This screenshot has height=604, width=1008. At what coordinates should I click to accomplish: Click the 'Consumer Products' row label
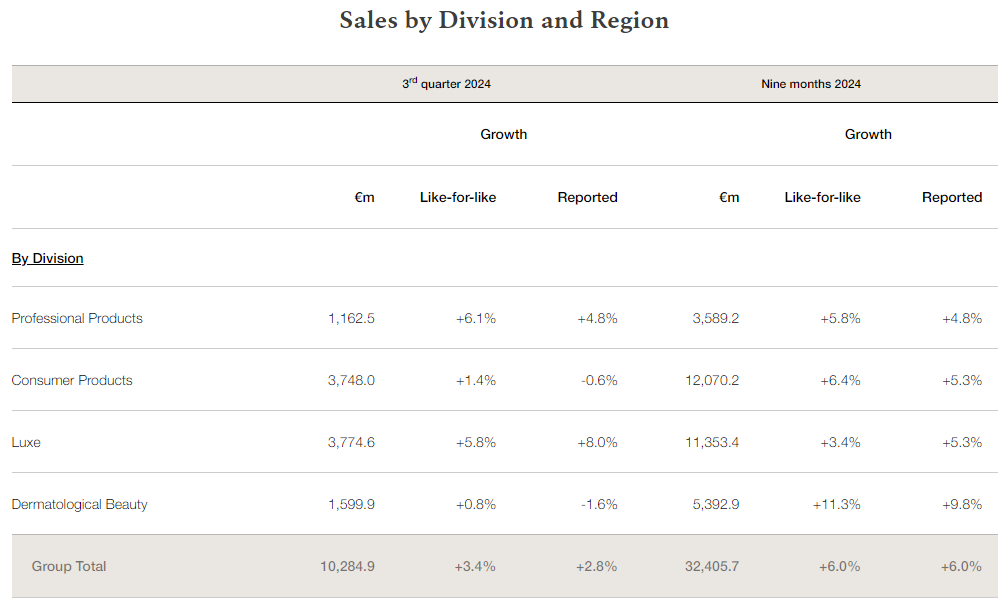(x=72, y=380)
